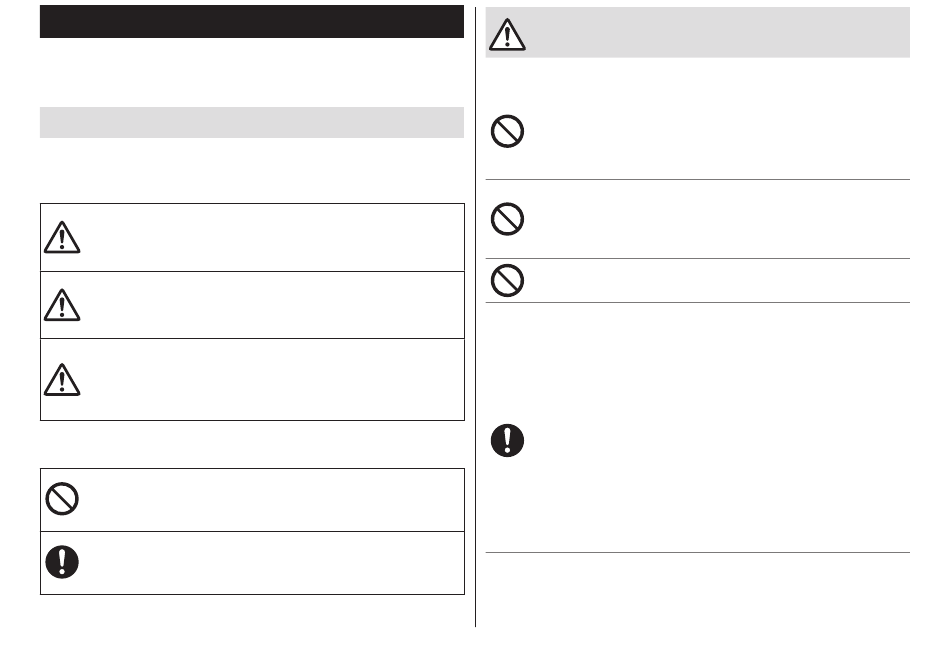Select the warning triangle in the tallest table row
The image size is (950, 656).
tap(62, 379)
